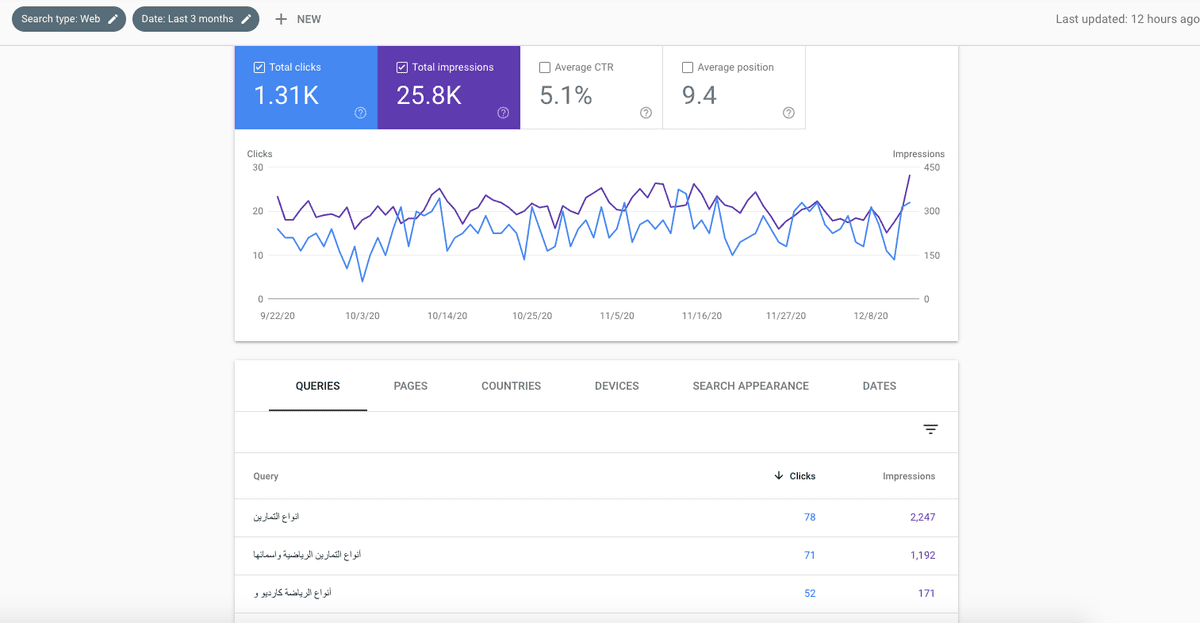Open the Date: Last 3 months filter
This screenshot has width=1200, height=623.
coord(187,19)
